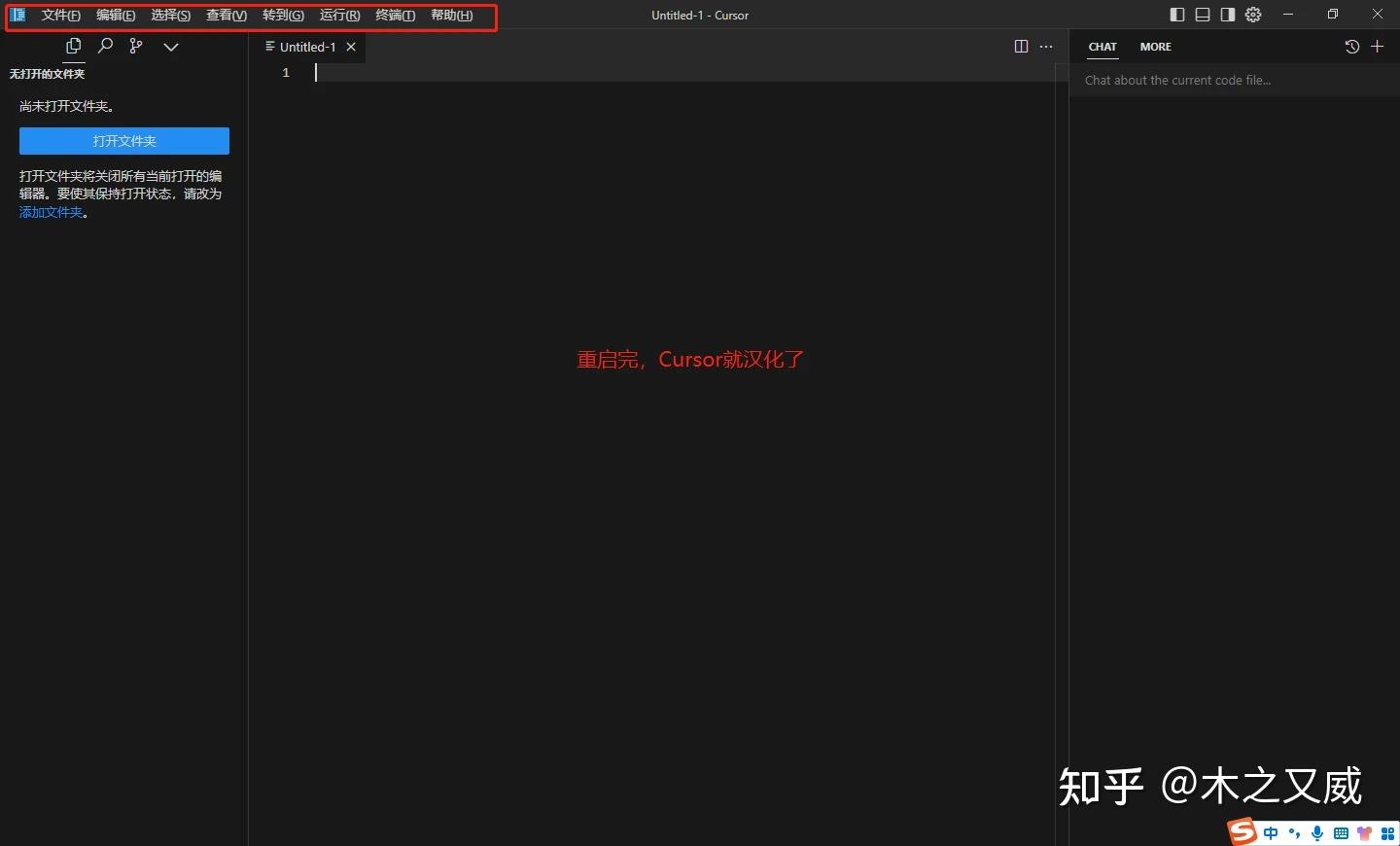The image size is (1400, 846).
Task: Switch to the CHAT tab
Action: (x=1102, y=47)
